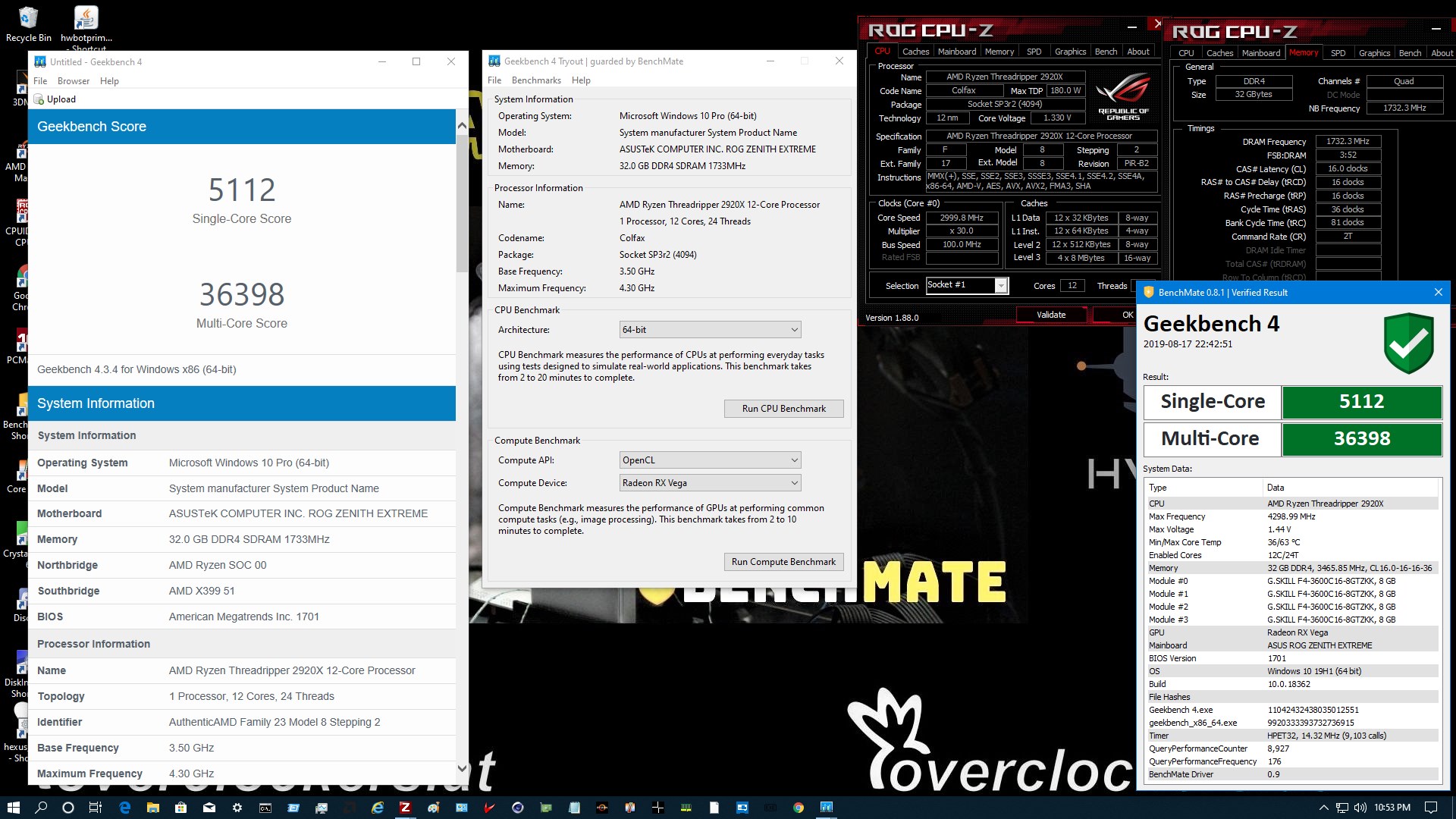Switch to Geekbench taskbar icon
The height and width of the screenshot is (819, 1456).
click(827, 808)
